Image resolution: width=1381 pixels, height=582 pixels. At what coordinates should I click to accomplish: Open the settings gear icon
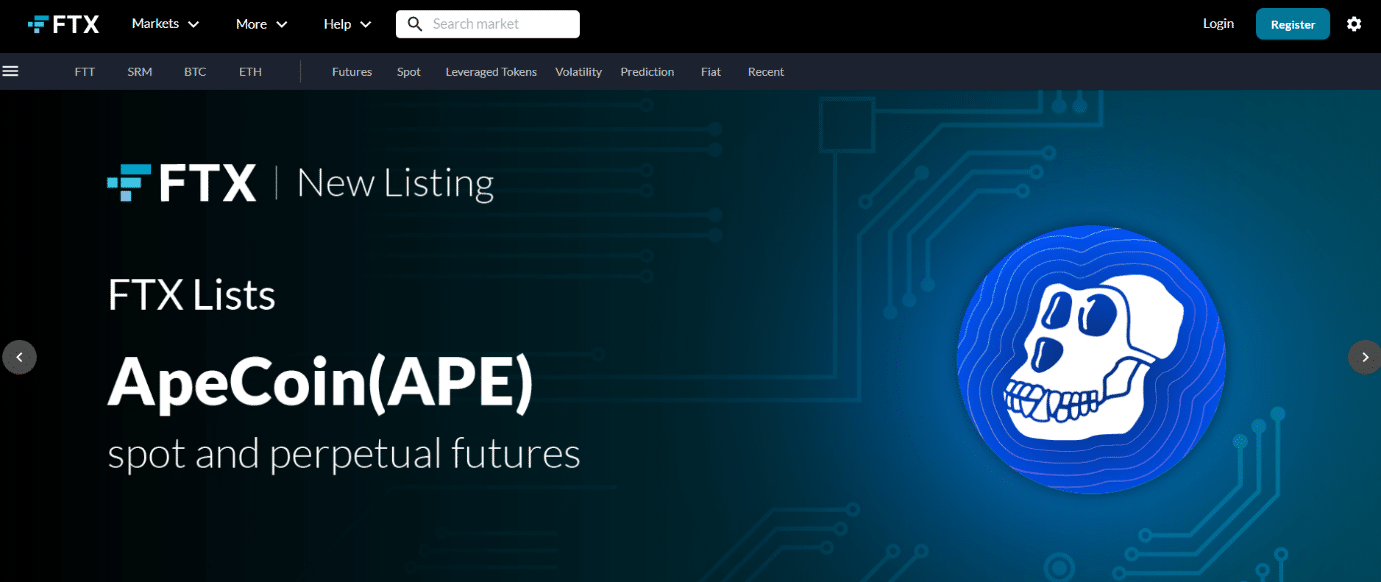point(1354,24)
